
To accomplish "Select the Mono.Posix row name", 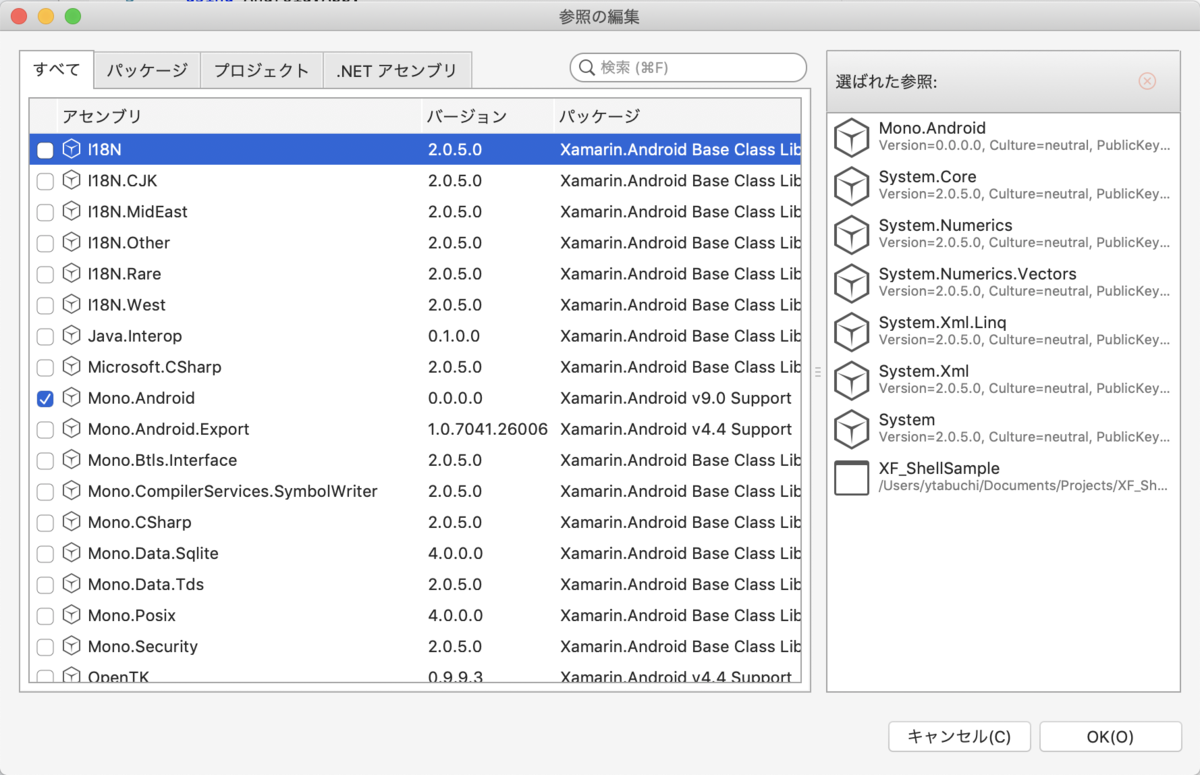I will (x=132, y=615).
